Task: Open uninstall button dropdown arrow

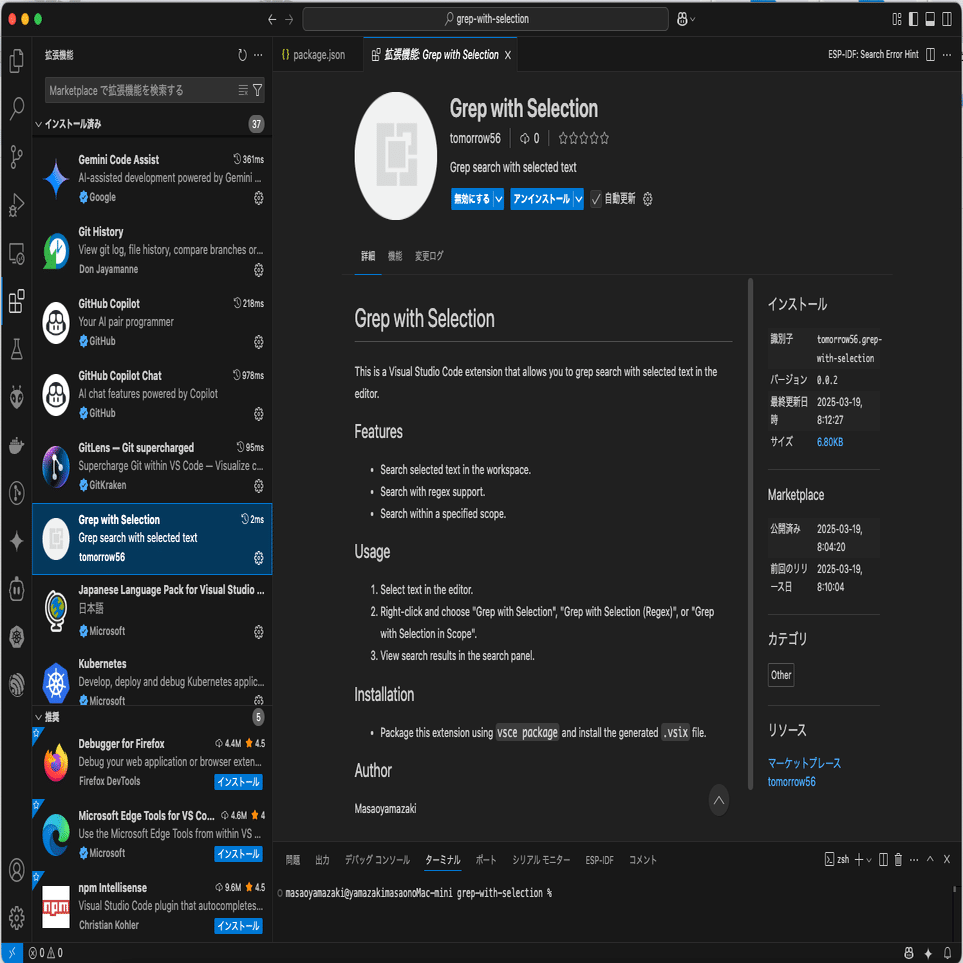Action: pyautogui.click(x=578, y=199)
